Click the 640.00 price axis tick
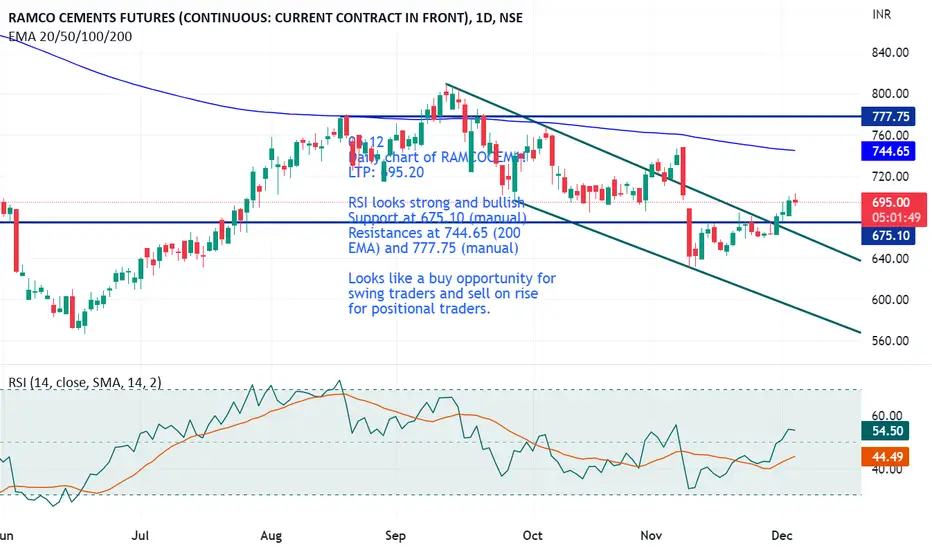932x550 pixels. pos(890,259)
